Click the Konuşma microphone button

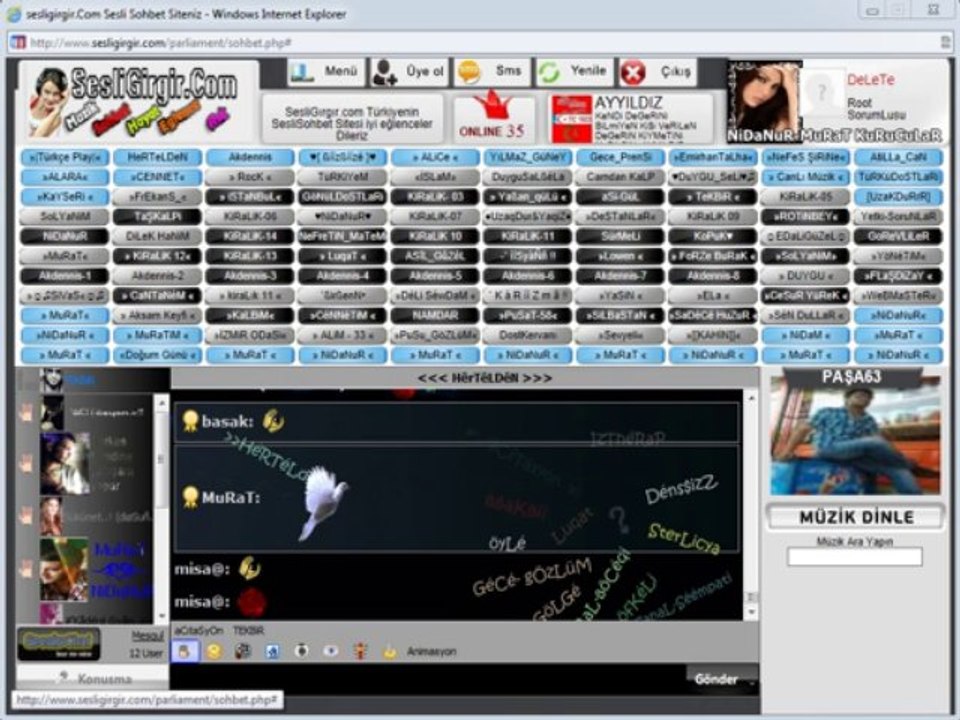click(92, 678)
